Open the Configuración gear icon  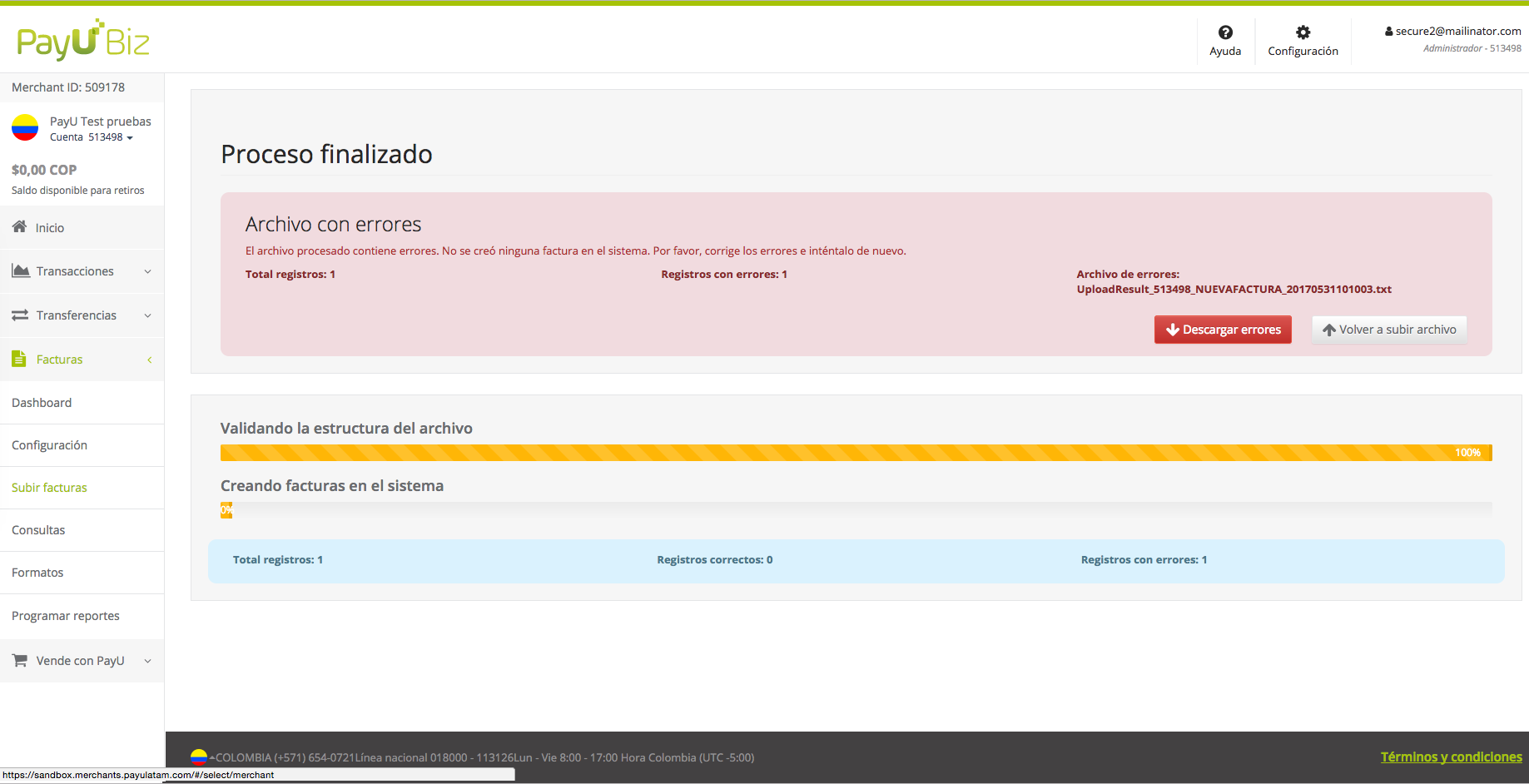[x=1303, y=32]
